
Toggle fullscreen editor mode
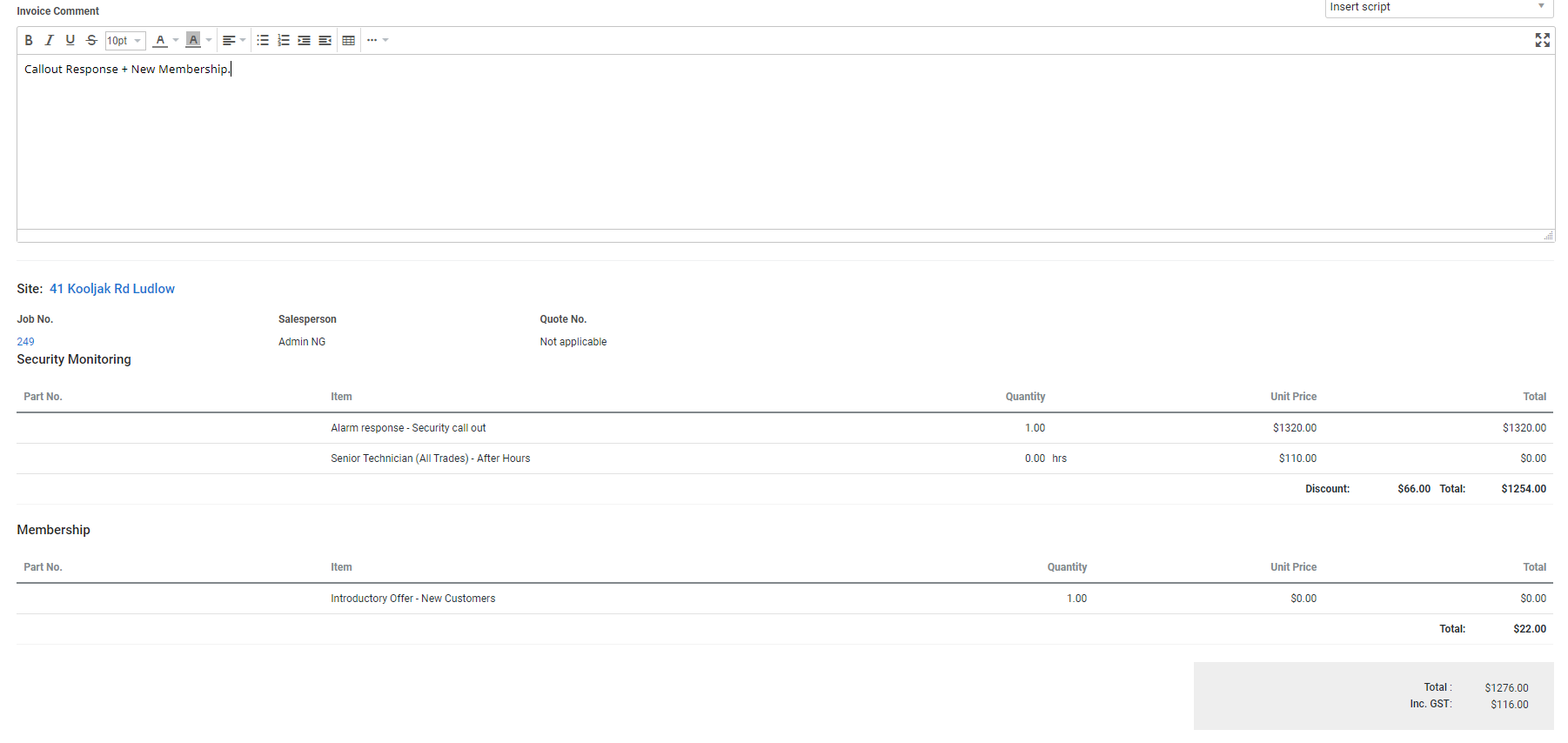pyautogui.click(x=1543, y=40)
